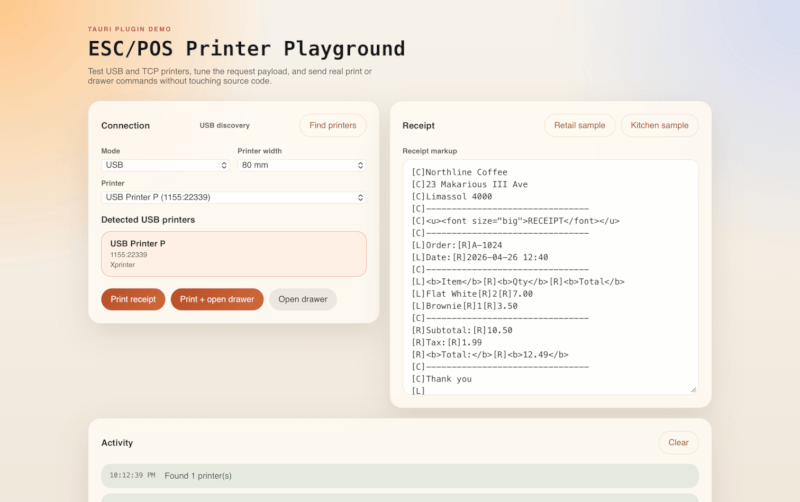The width and height of the screenshot is (800, 502).
Task: Click the Print receipt button
Action: 133,299
